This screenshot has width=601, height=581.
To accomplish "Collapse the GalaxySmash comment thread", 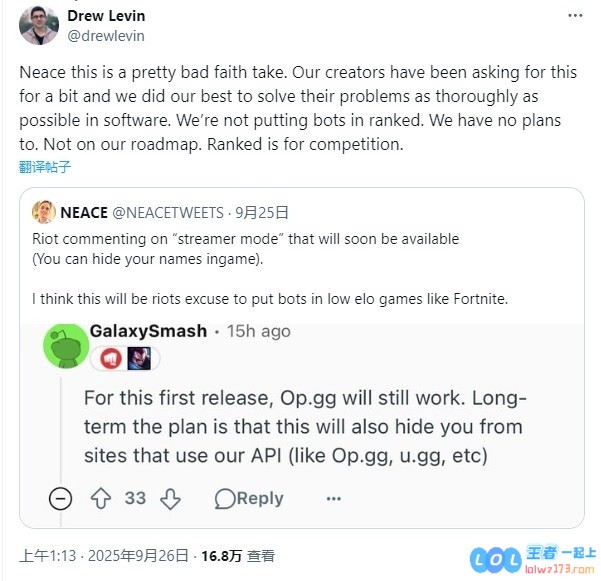I will click(61, 498).
